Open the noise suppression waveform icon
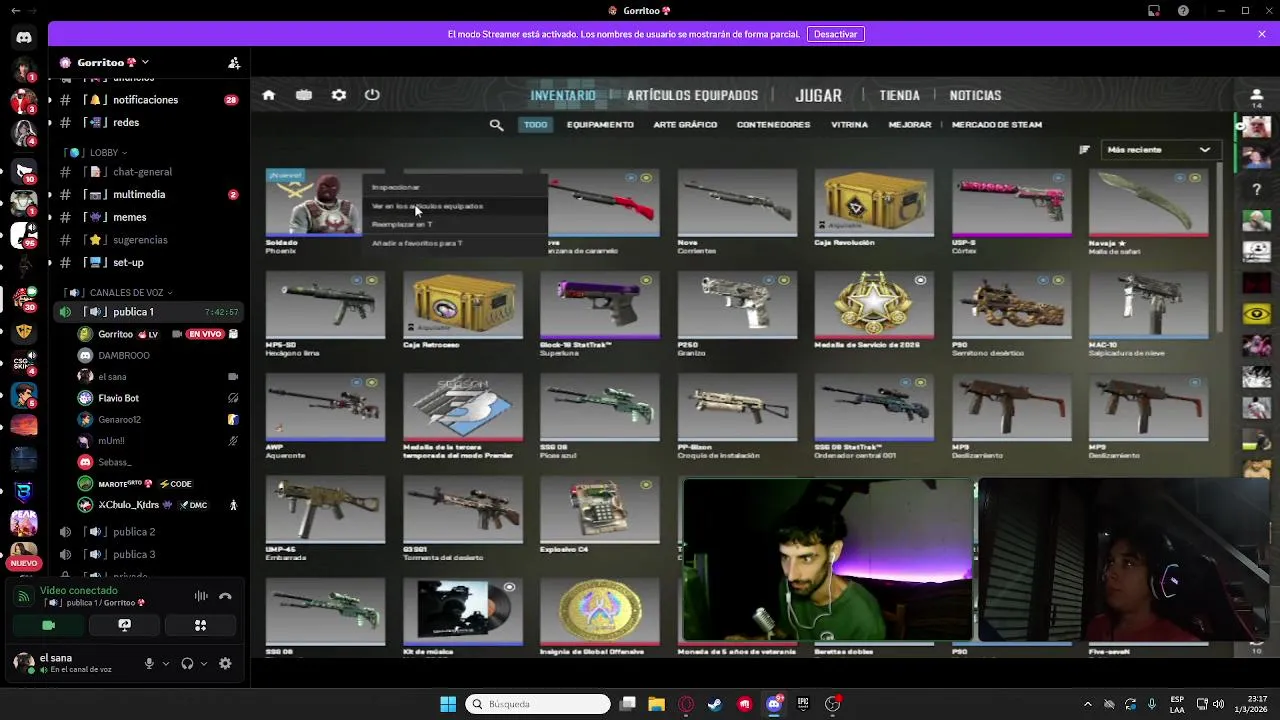The width and height of the screenshot is (1280, 720). tap(201, 596)
